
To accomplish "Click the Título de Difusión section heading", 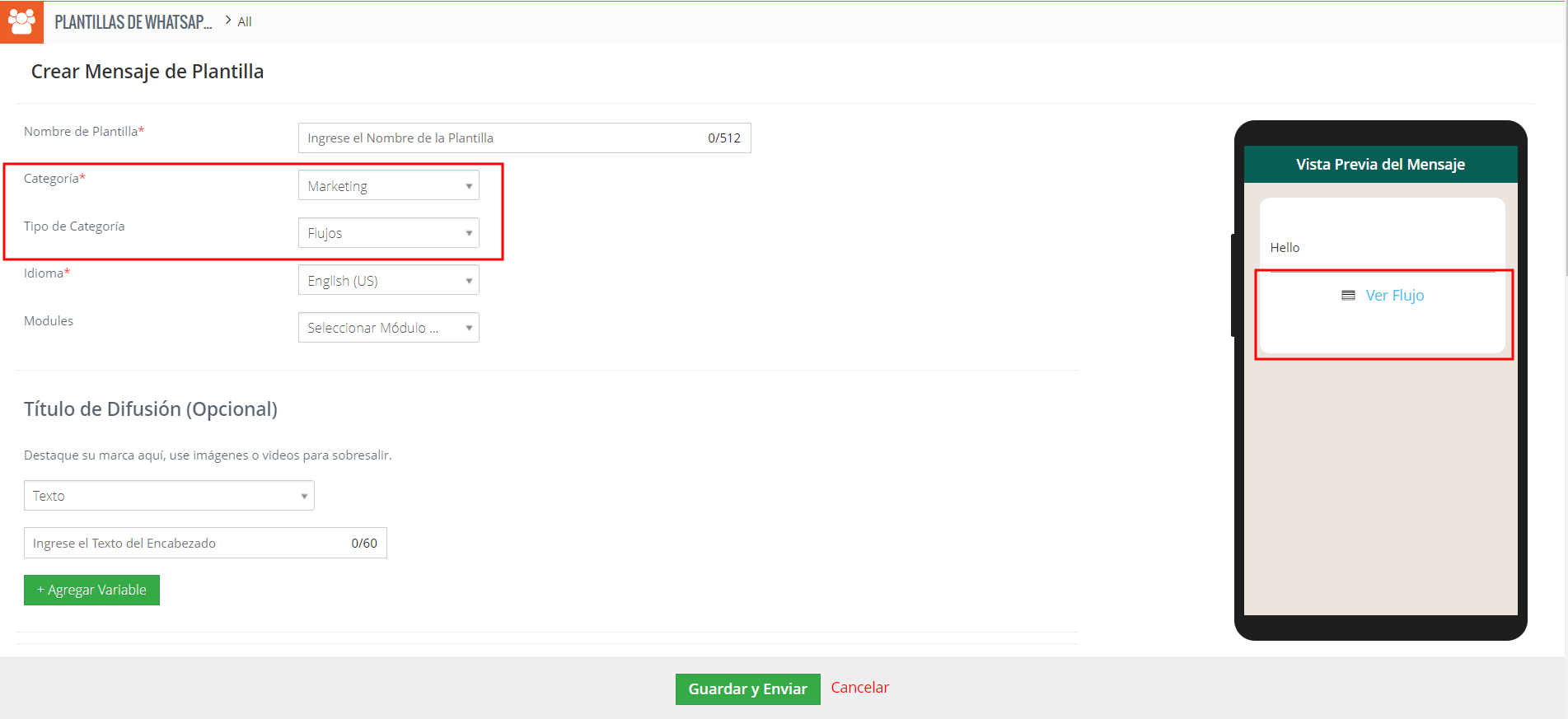I will point(151,409).
